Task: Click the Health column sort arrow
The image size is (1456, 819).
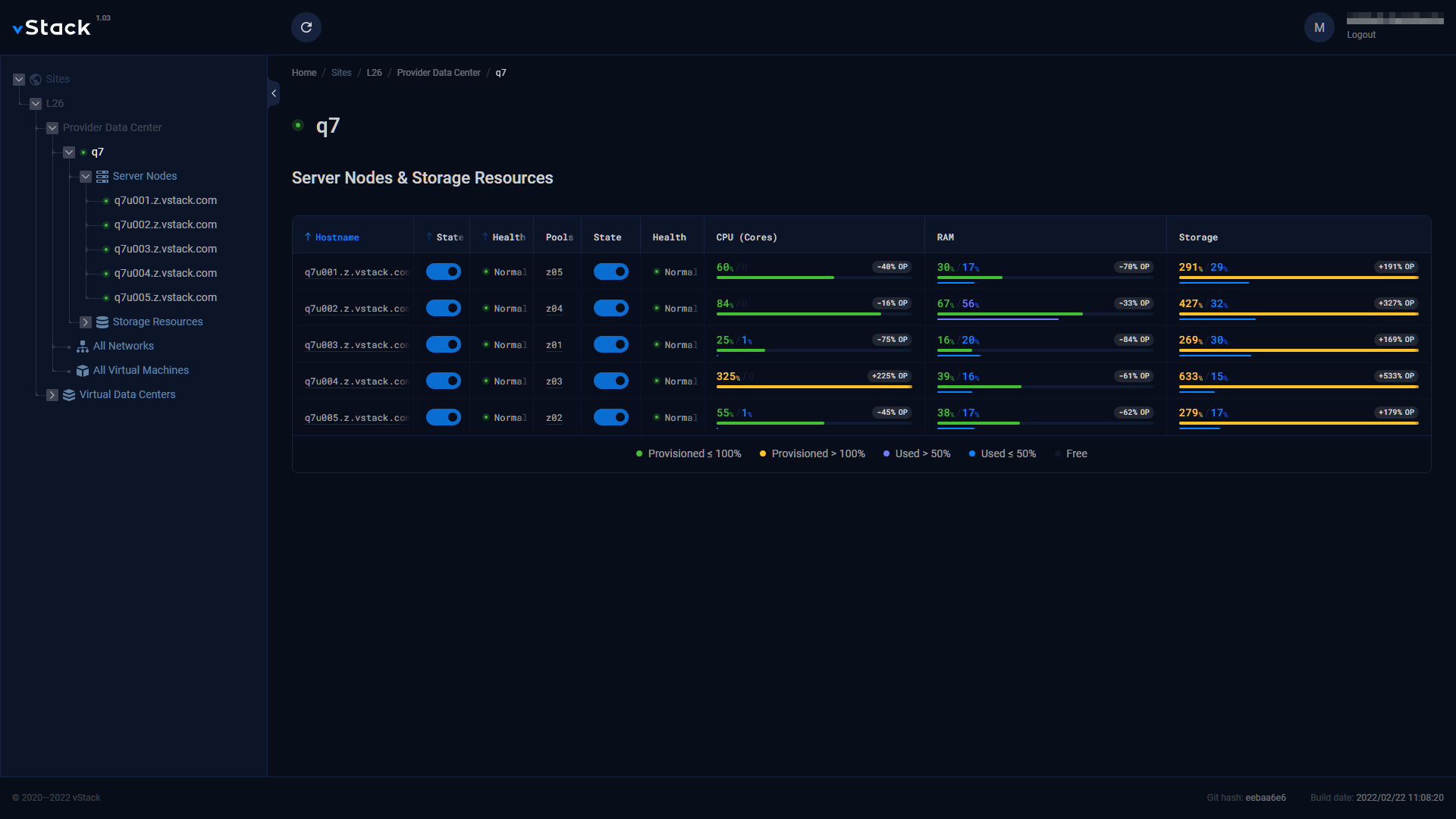Action: click(x=485, y=237)
